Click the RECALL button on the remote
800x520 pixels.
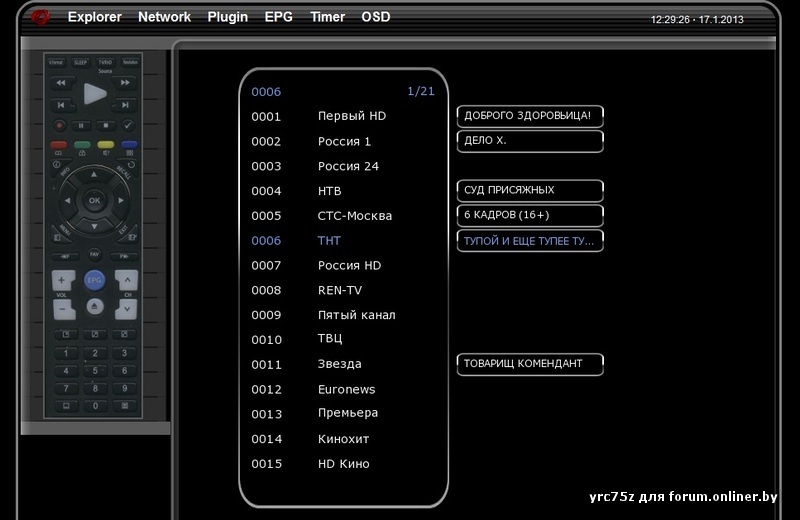point(131,165)
